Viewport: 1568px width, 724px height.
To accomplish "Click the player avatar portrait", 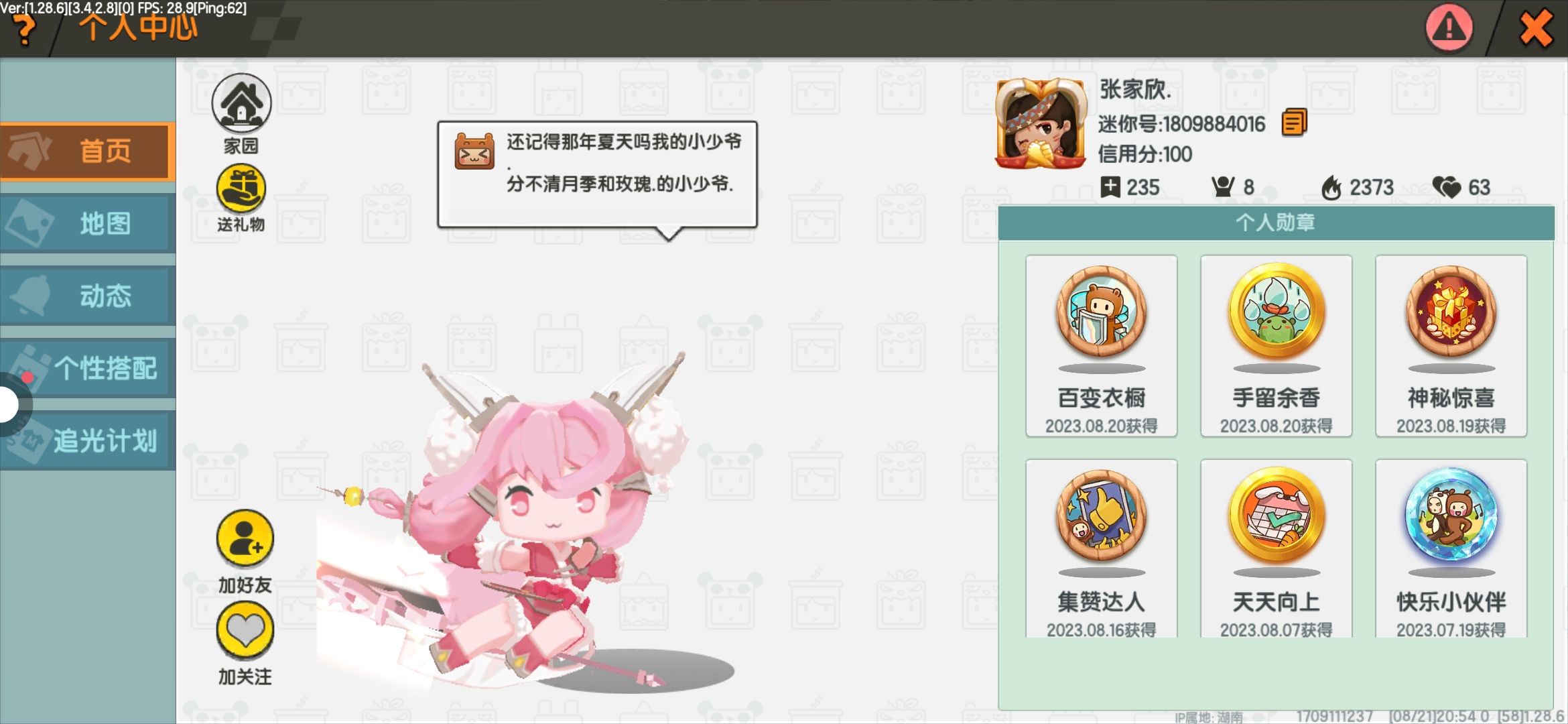I will (x=1041, y=123).
